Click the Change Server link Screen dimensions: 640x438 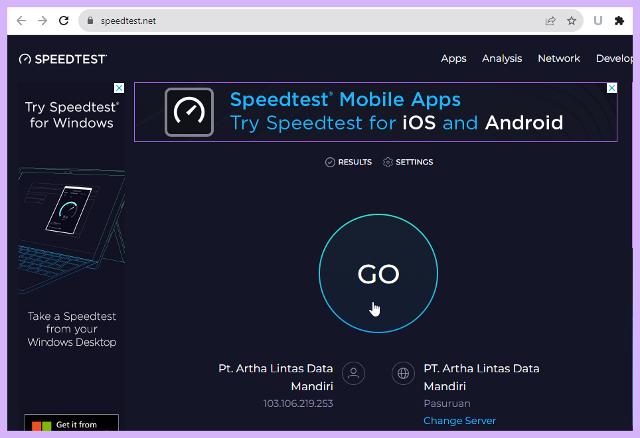(x=460, y=420)
